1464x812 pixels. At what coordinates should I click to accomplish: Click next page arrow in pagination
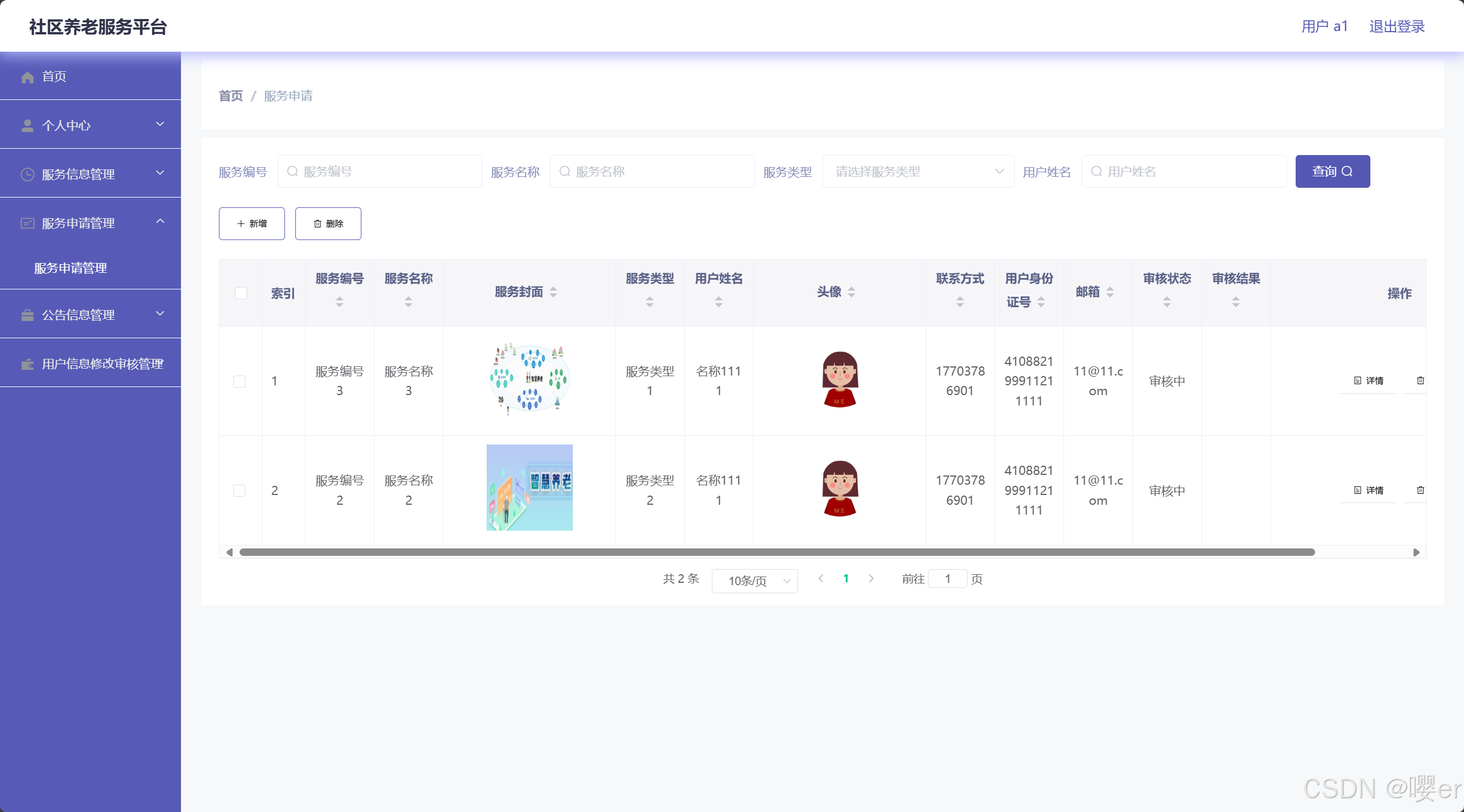tap(871, 579)
